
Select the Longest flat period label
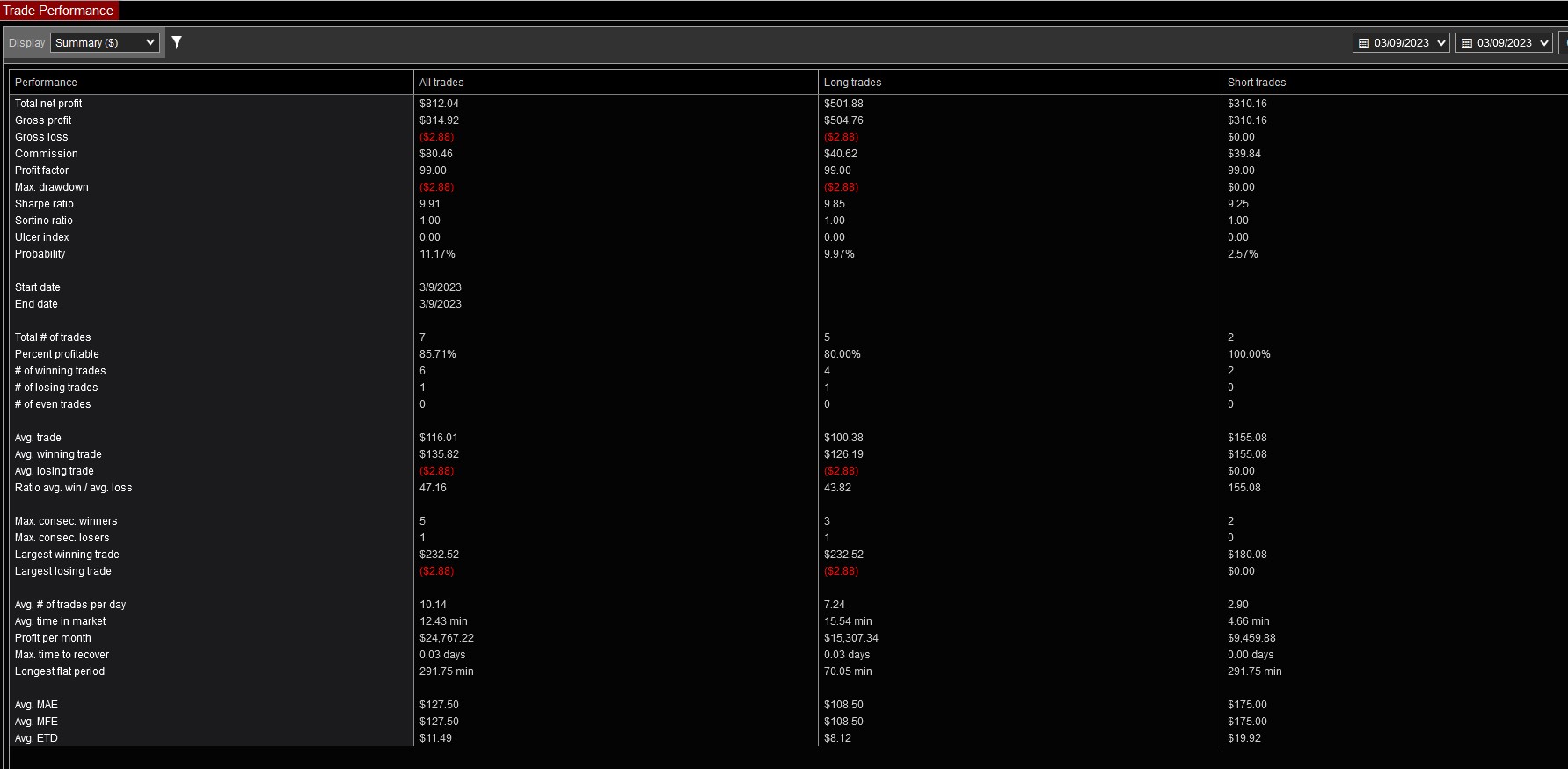click(60, 671)
